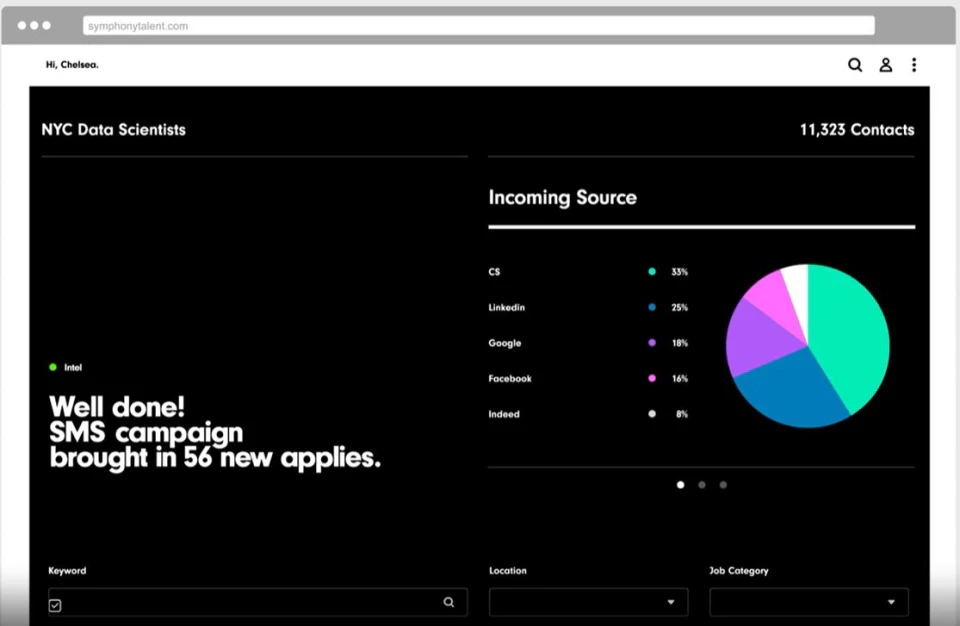Toggle the Google source indicator dot

tap(651, 343)
